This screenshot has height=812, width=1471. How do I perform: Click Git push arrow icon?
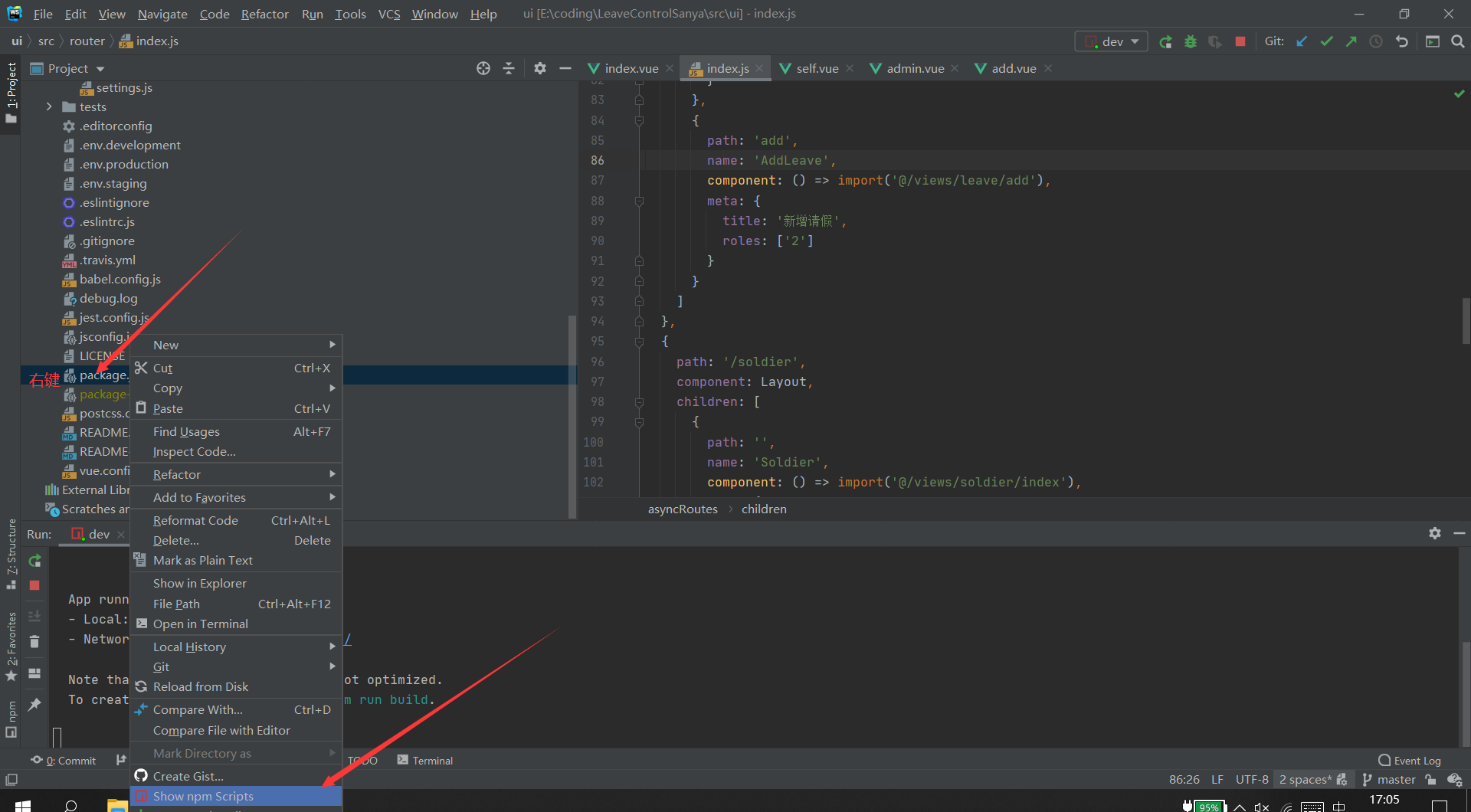click(1351, 41)
